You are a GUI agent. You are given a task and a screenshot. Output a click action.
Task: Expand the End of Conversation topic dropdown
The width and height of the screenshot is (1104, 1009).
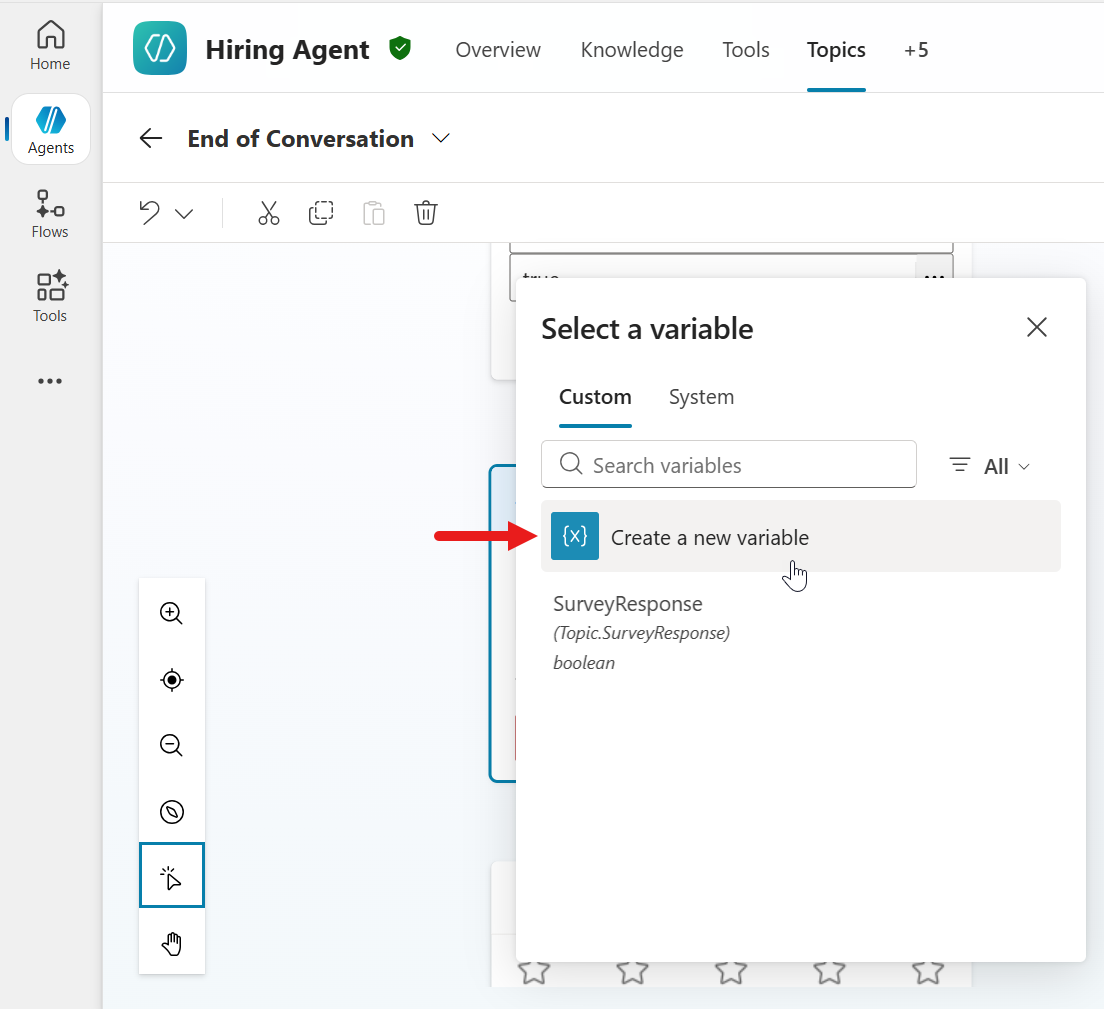441,138
